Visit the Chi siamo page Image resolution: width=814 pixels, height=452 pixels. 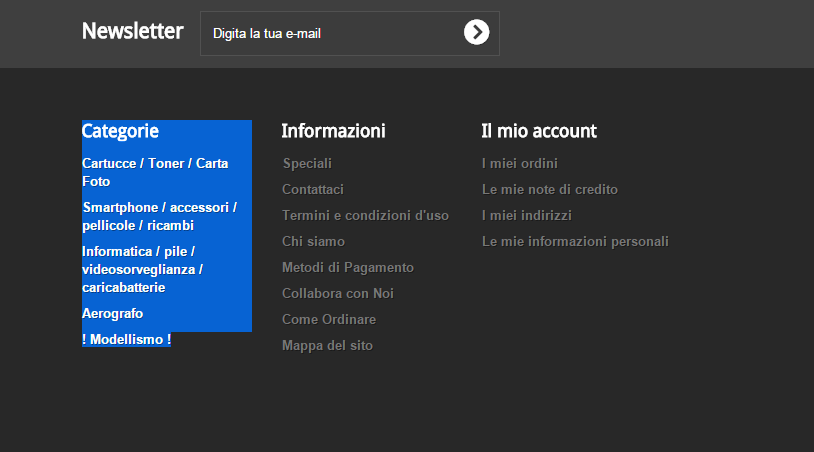click(x=313, y=241)
